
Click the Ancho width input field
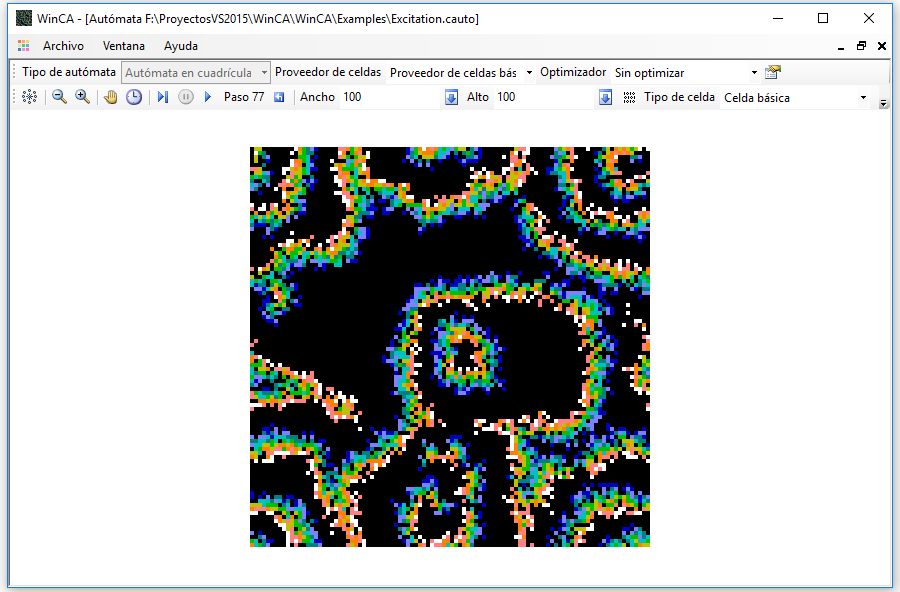[390, 97]
